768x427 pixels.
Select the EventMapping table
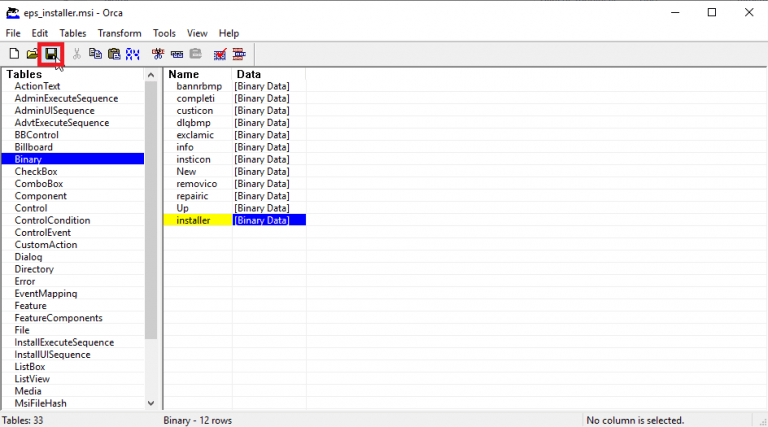point(46,294)
